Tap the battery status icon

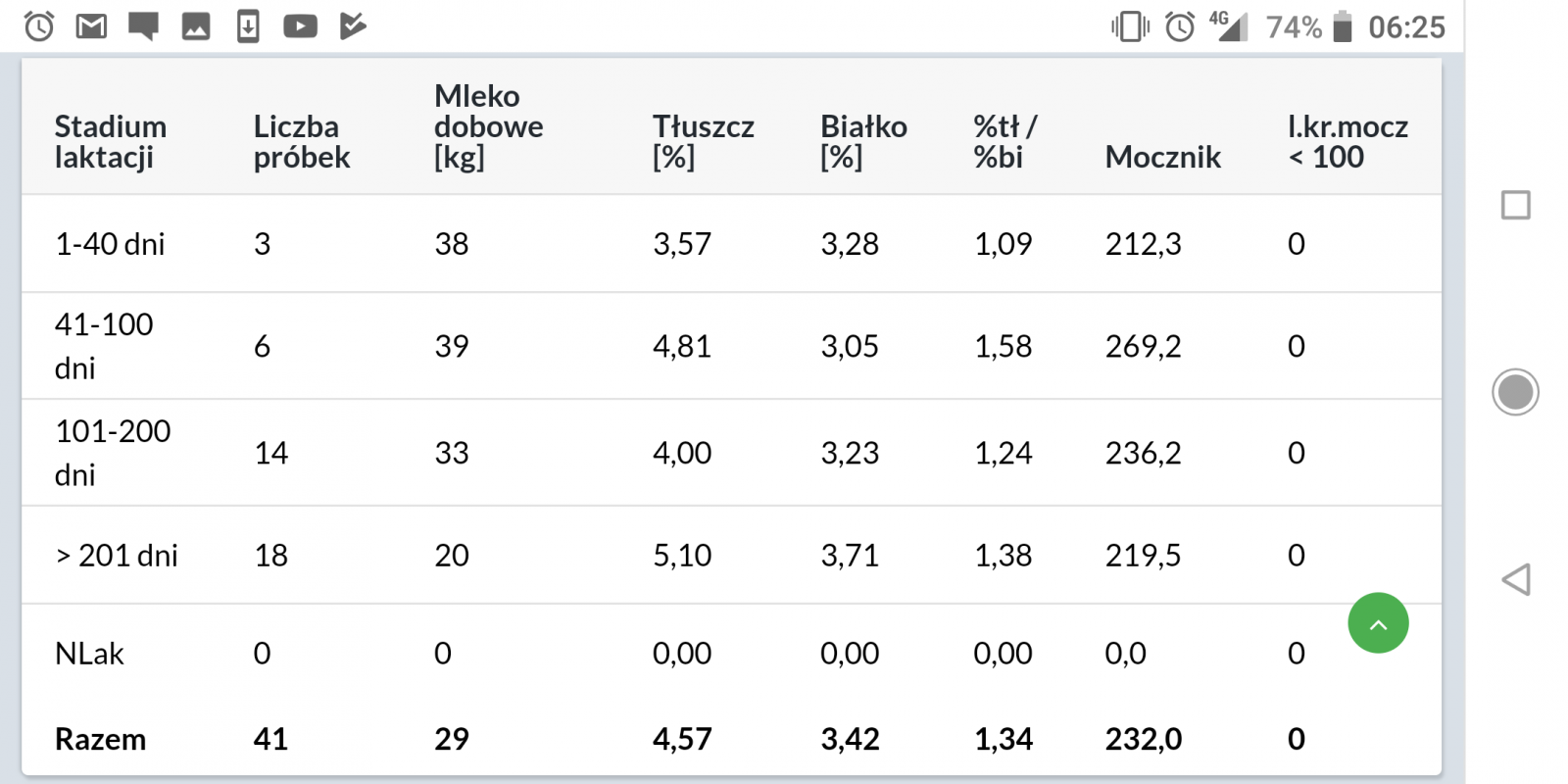(1343, 26)
